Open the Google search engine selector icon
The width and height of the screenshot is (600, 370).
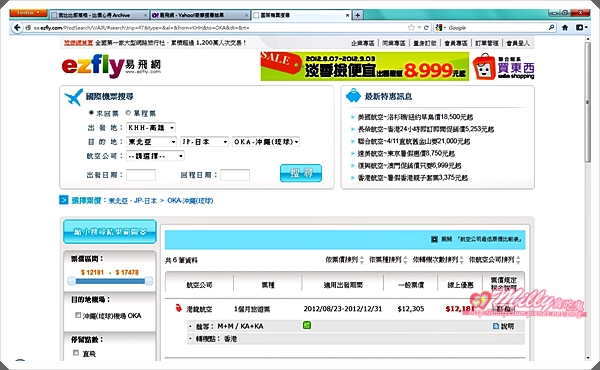point(440,28)
